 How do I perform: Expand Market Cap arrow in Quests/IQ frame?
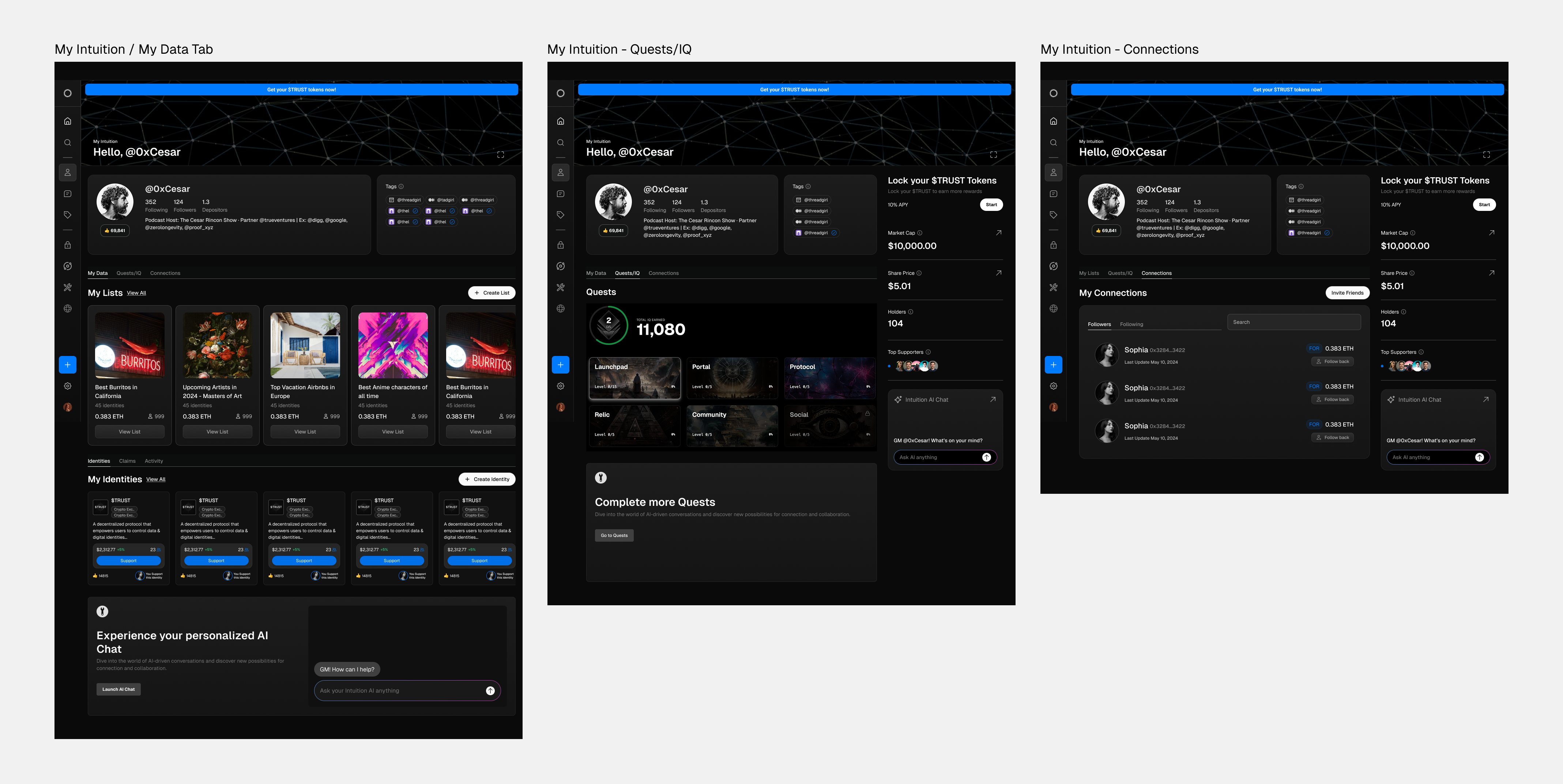[998, 233]
